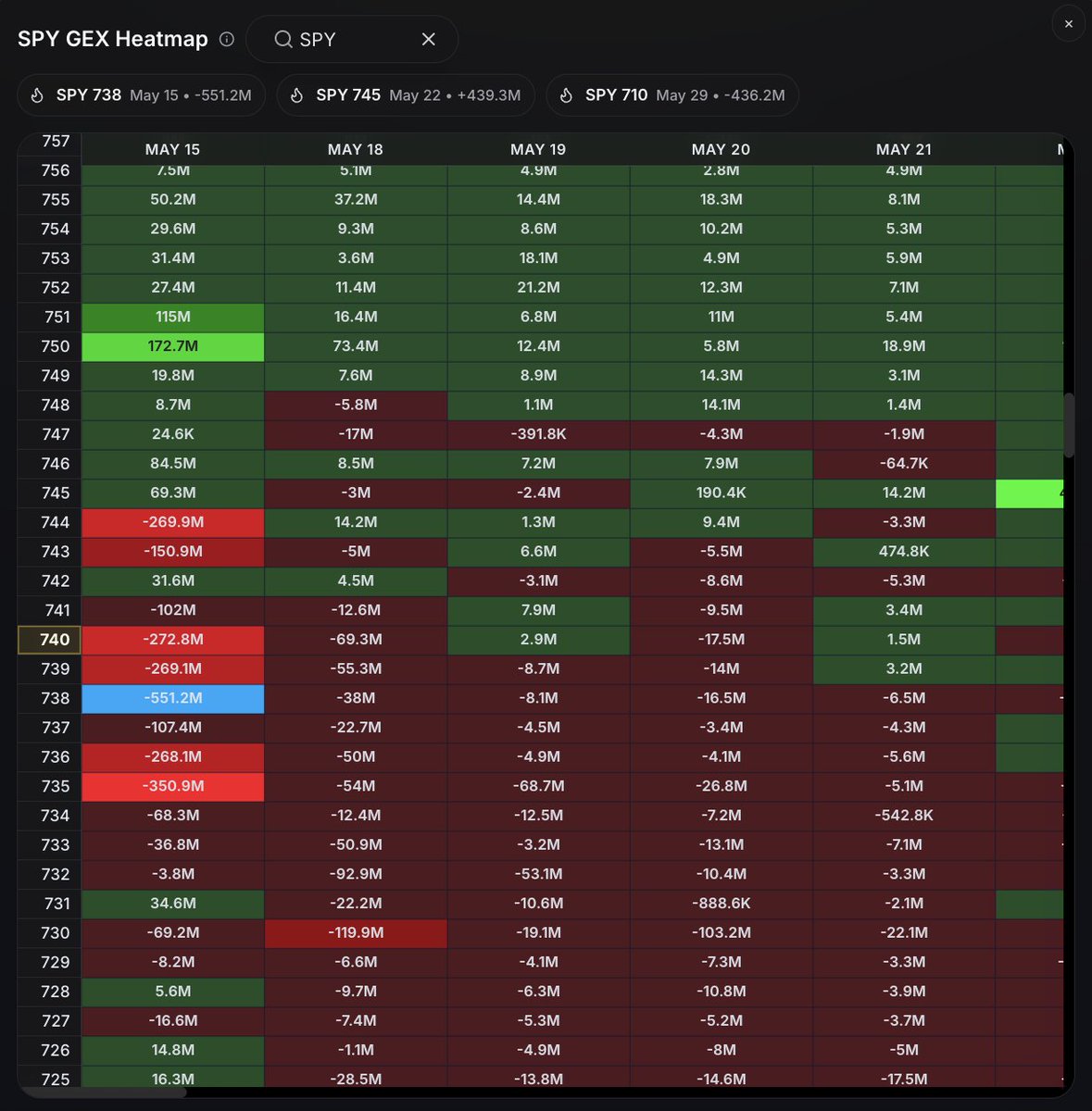Click the blue -551.2M cell
The width and height of the screenshot is (1092, 1111).
pyautogui.click(x=173, y=698)
